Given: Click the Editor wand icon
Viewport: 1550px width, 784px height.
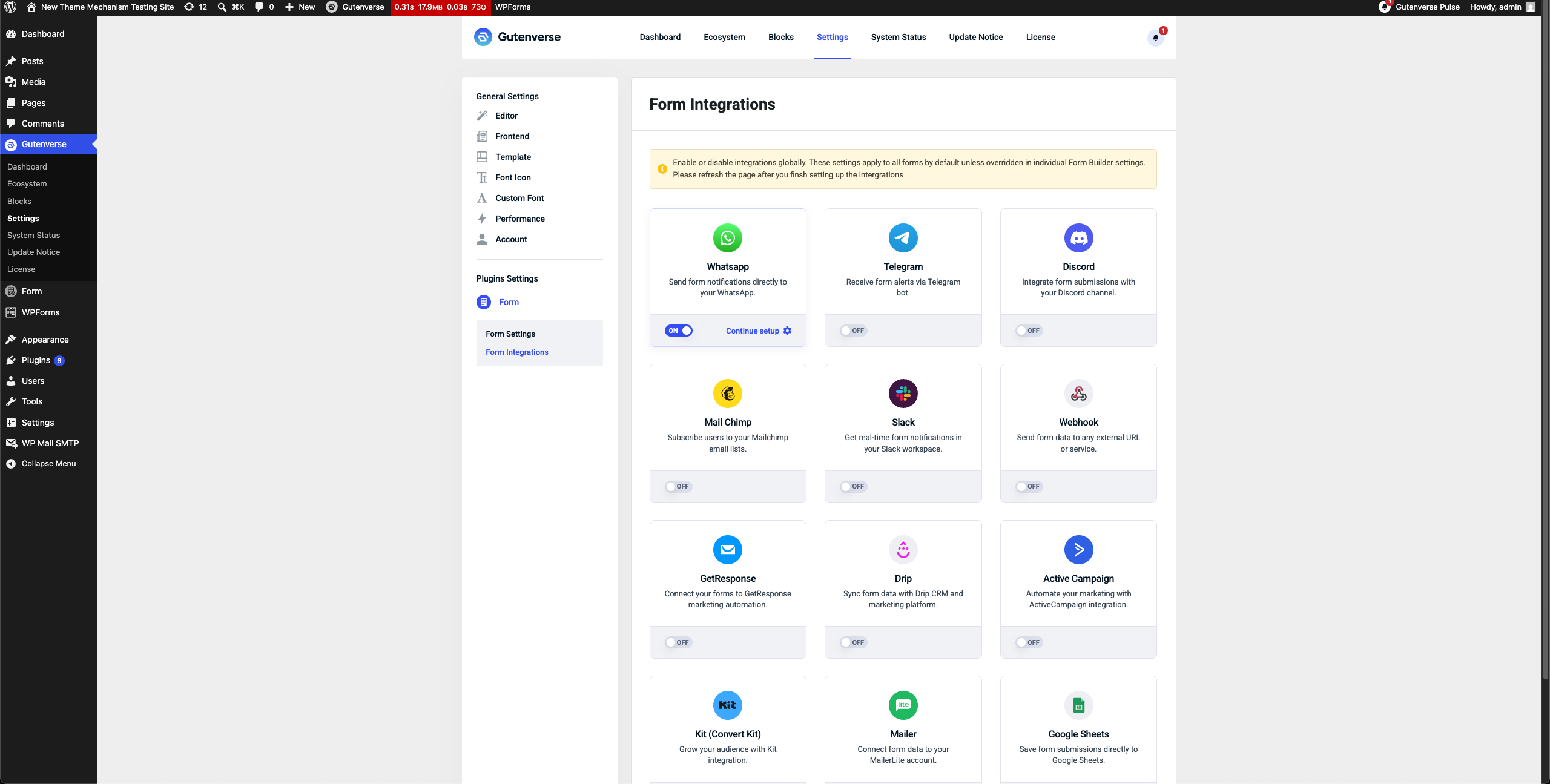Looking at the screenshot, I should pos(482,116).
